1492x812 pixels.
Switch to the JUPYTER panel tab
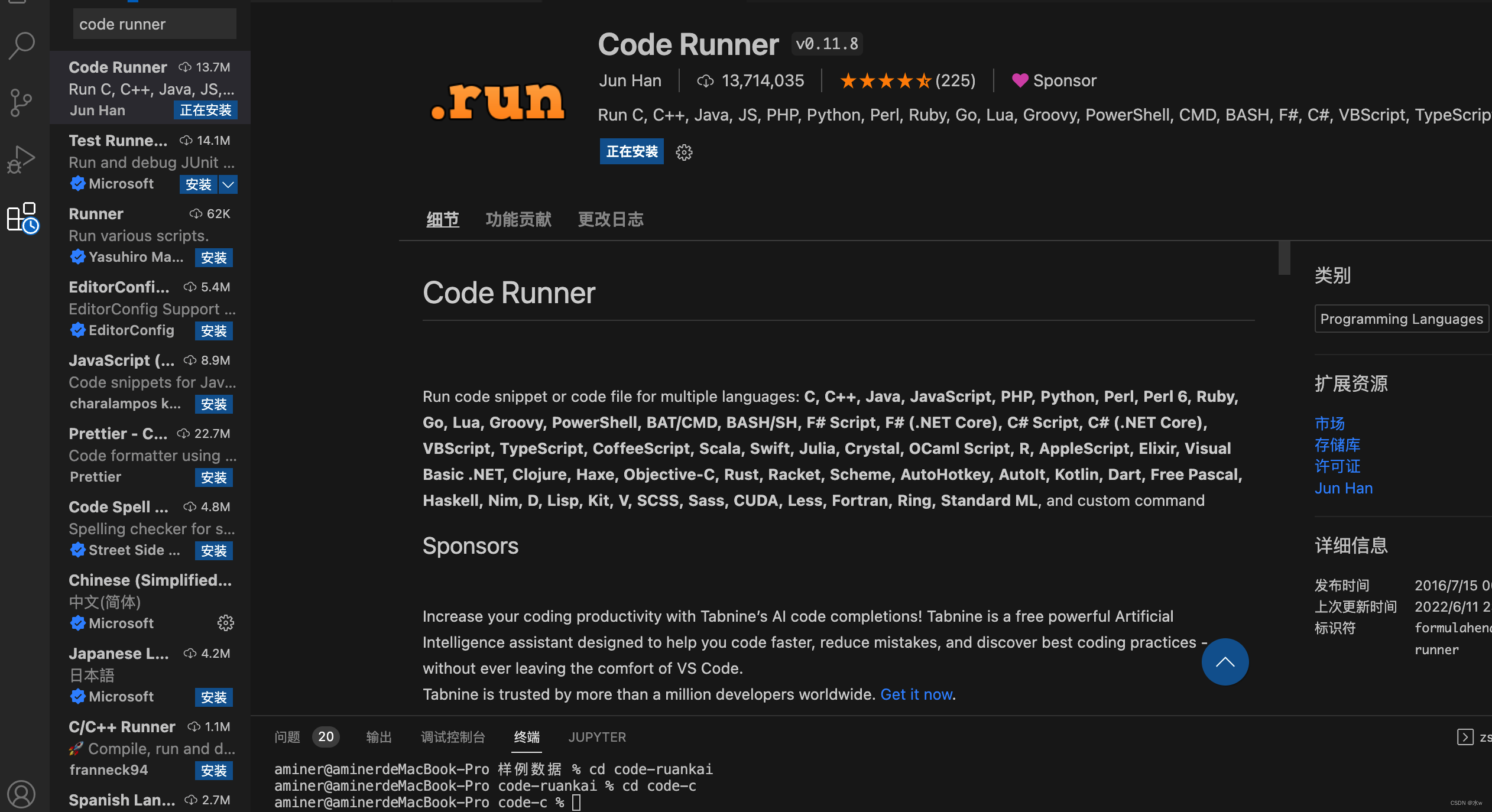click(596, 736)
